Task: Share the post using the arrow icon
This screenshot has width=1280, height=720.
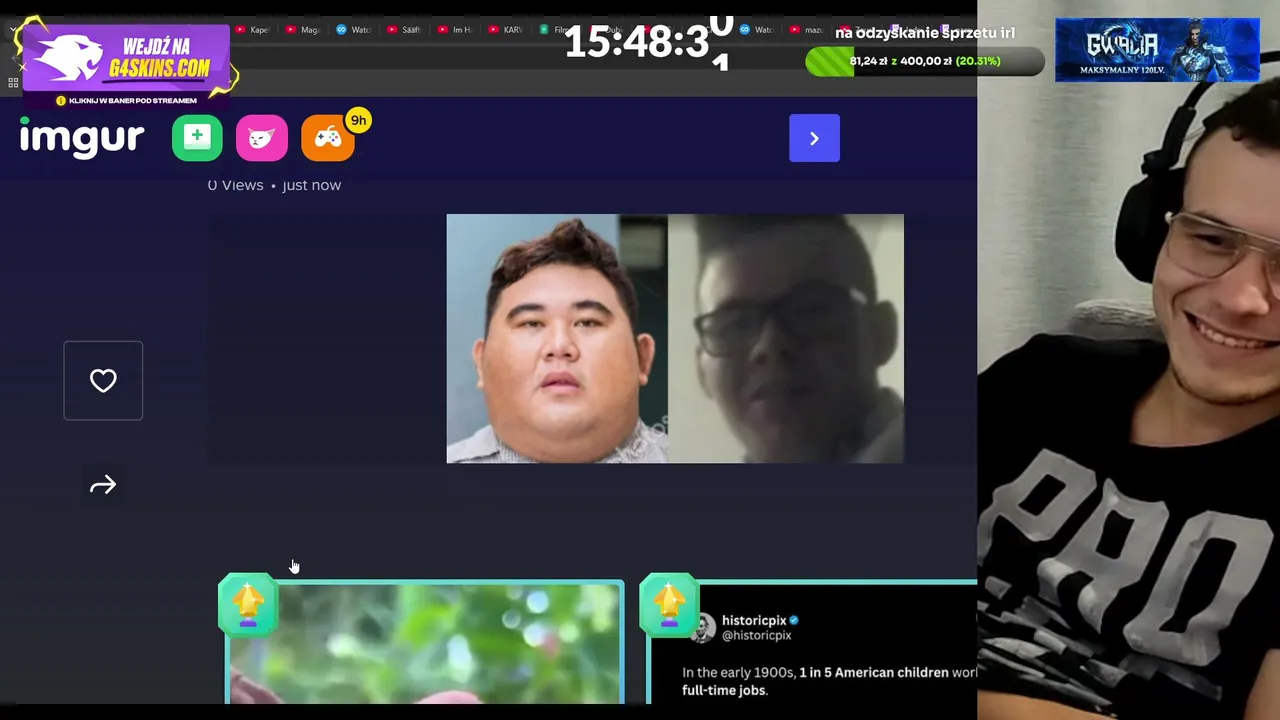Action: (103, 485)
